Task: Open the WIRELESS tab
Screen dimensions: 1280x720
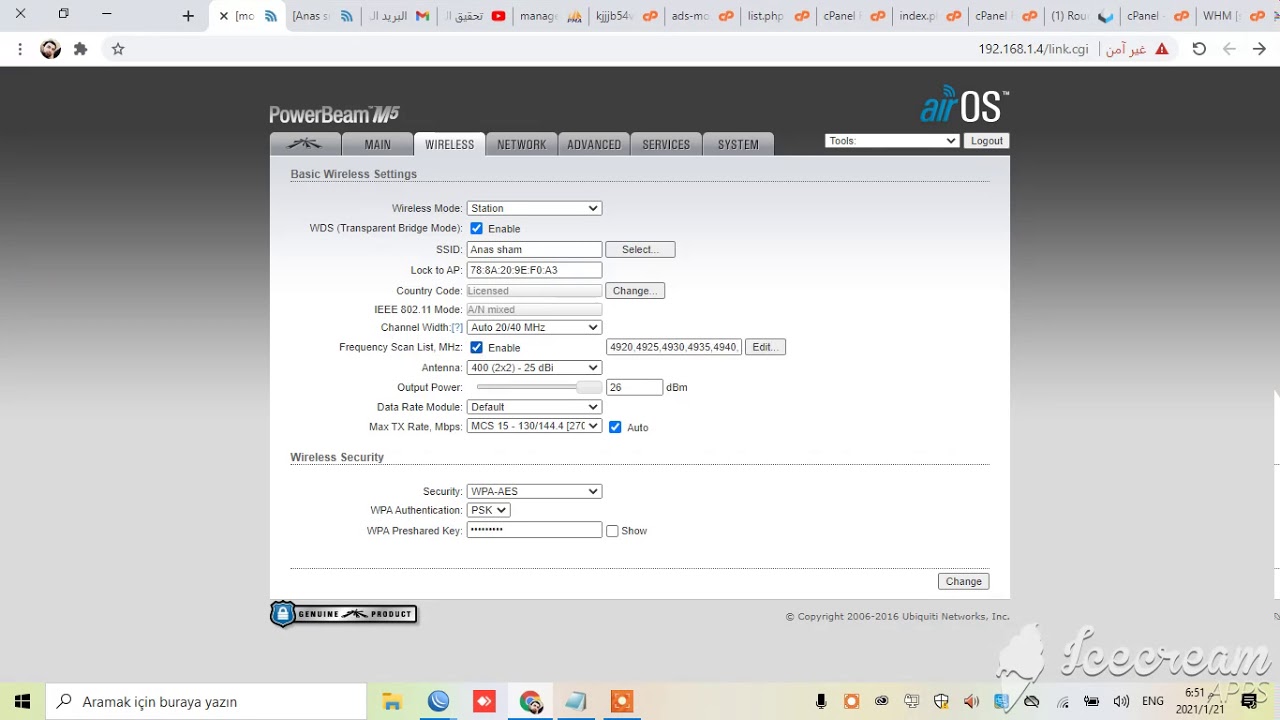Action: (449, 144)
